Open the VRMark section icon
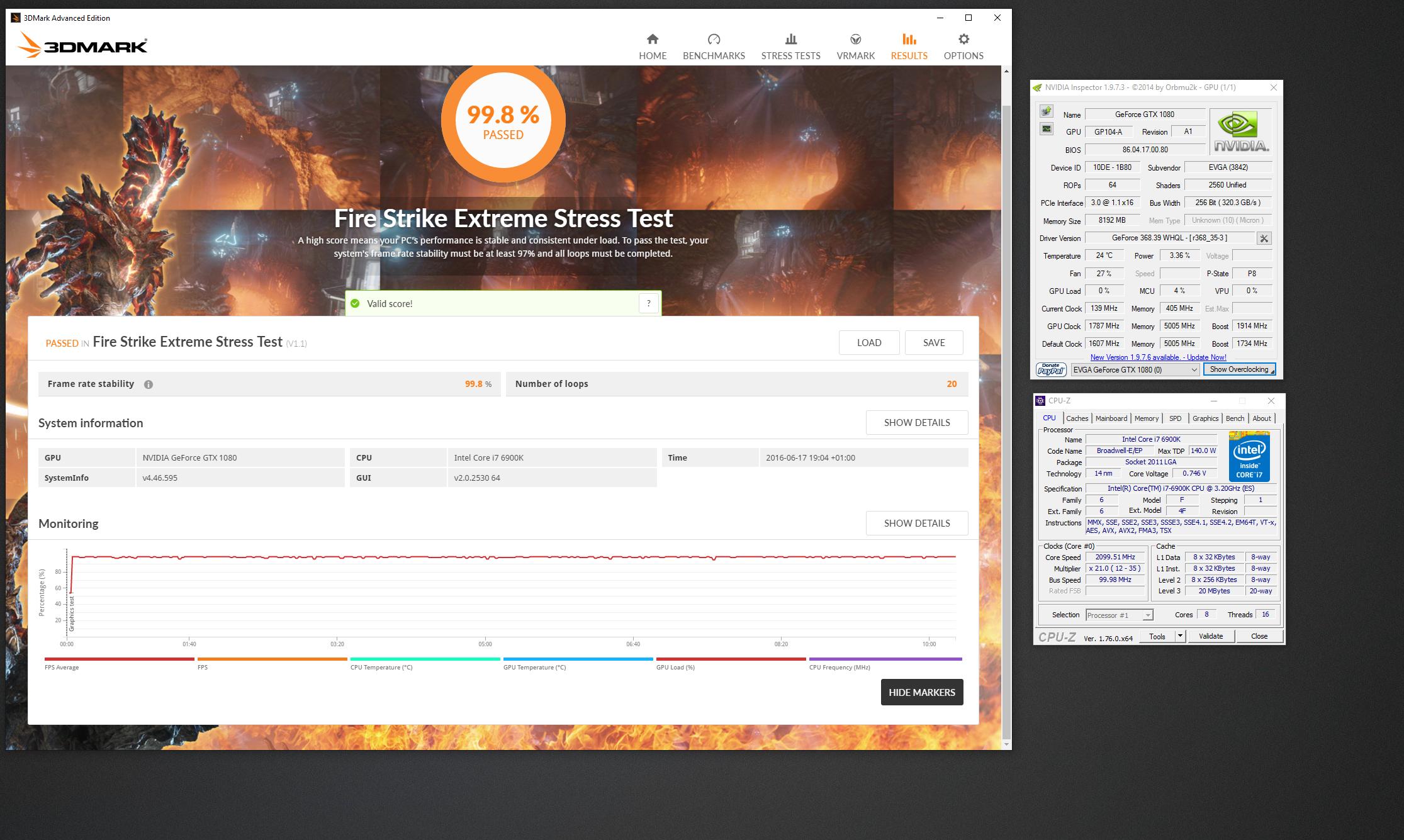Viewport: 1404px width, 840px height. tap(855, 40)
